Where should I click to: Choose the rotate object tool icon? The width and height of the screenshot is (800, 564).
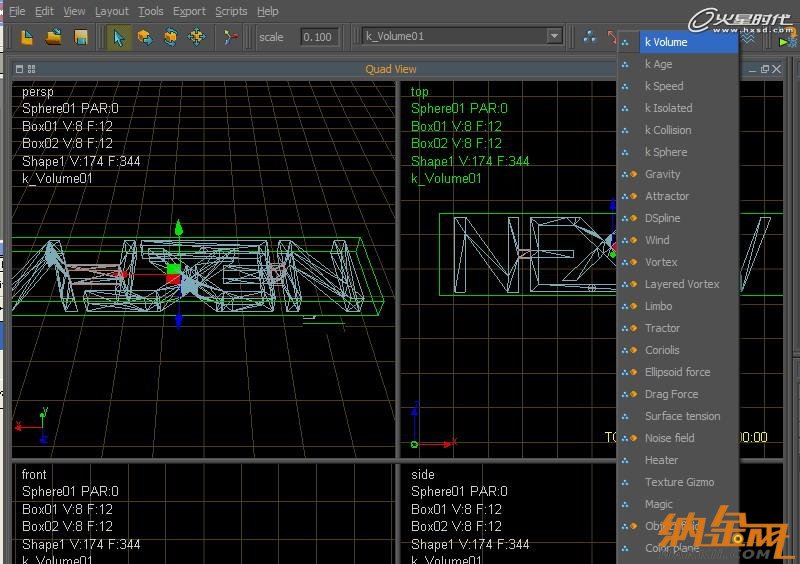click(x=171, y=37)
